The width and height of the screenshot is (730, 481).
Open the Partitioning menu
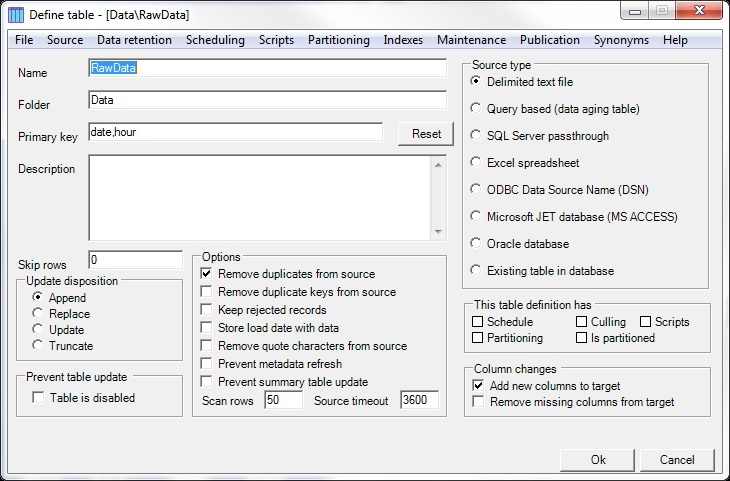tap(338, 40)
